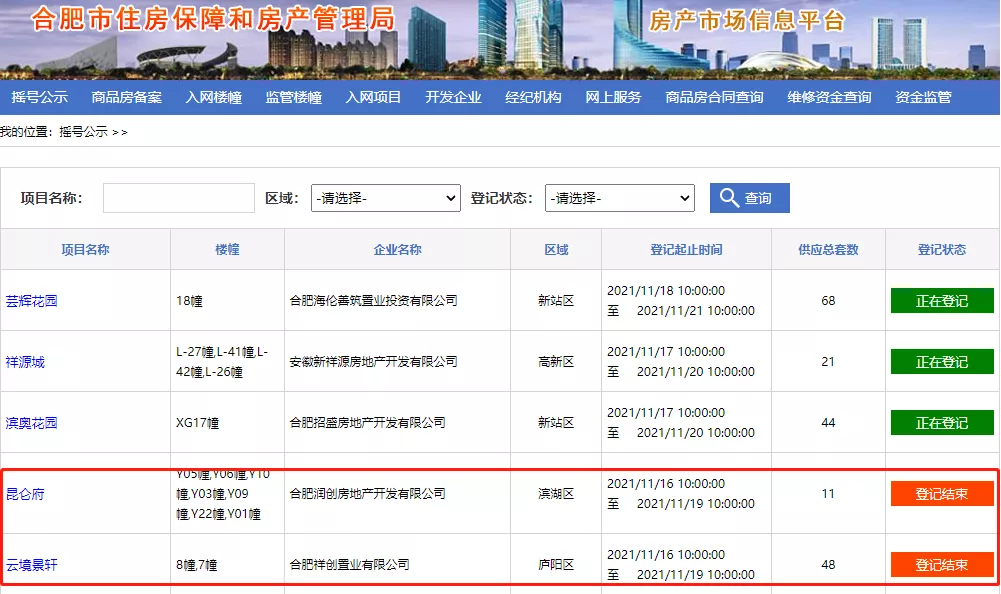The height and width of the screenshot is (594, 1001).
Task: Expand the 区域 dropdown
Action: click(386, 198)
